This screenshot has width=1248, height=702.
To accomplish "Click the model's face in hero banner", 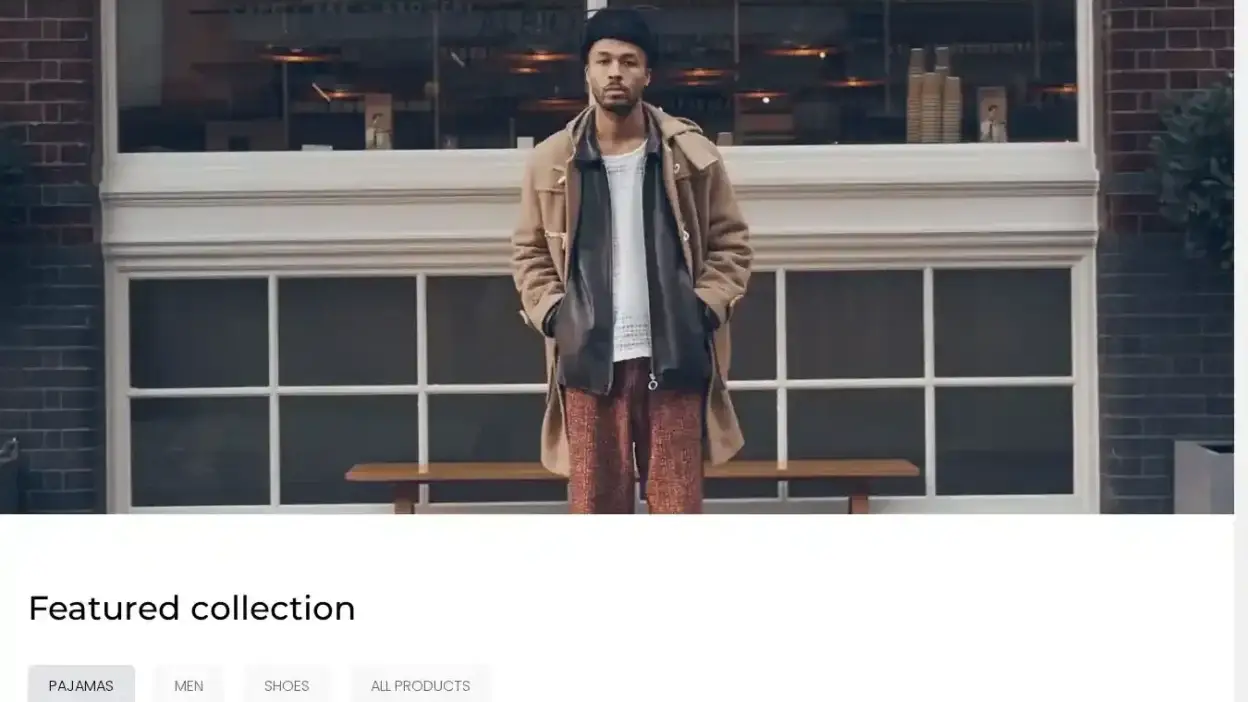I will coord(614,80).
